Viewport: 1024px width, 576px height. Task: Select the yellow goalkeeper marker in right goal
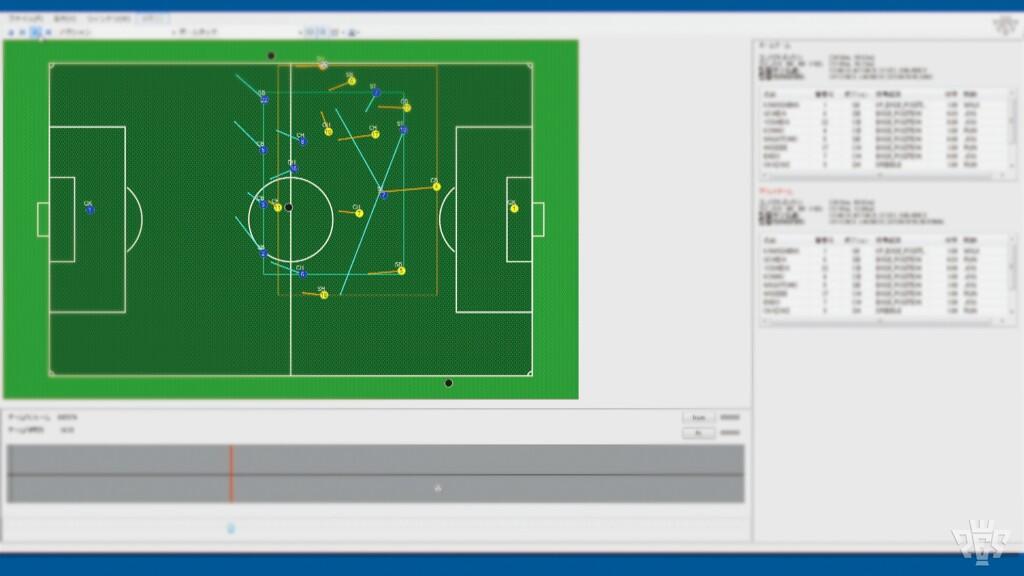click(514, 208)
